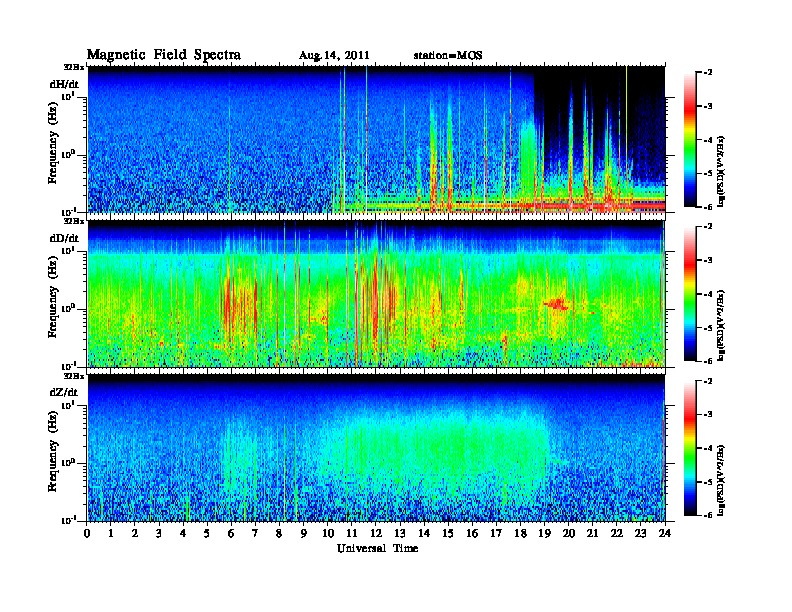Click the "12" hour tick label
This screenshot has height=612, width=792.
(376, 534)
